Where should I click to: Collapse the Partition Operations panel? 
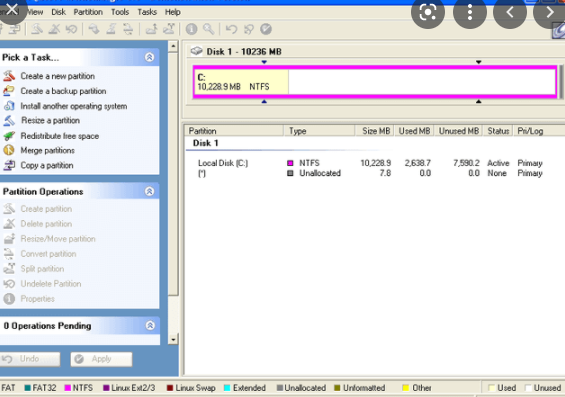[x=150, y=191]
